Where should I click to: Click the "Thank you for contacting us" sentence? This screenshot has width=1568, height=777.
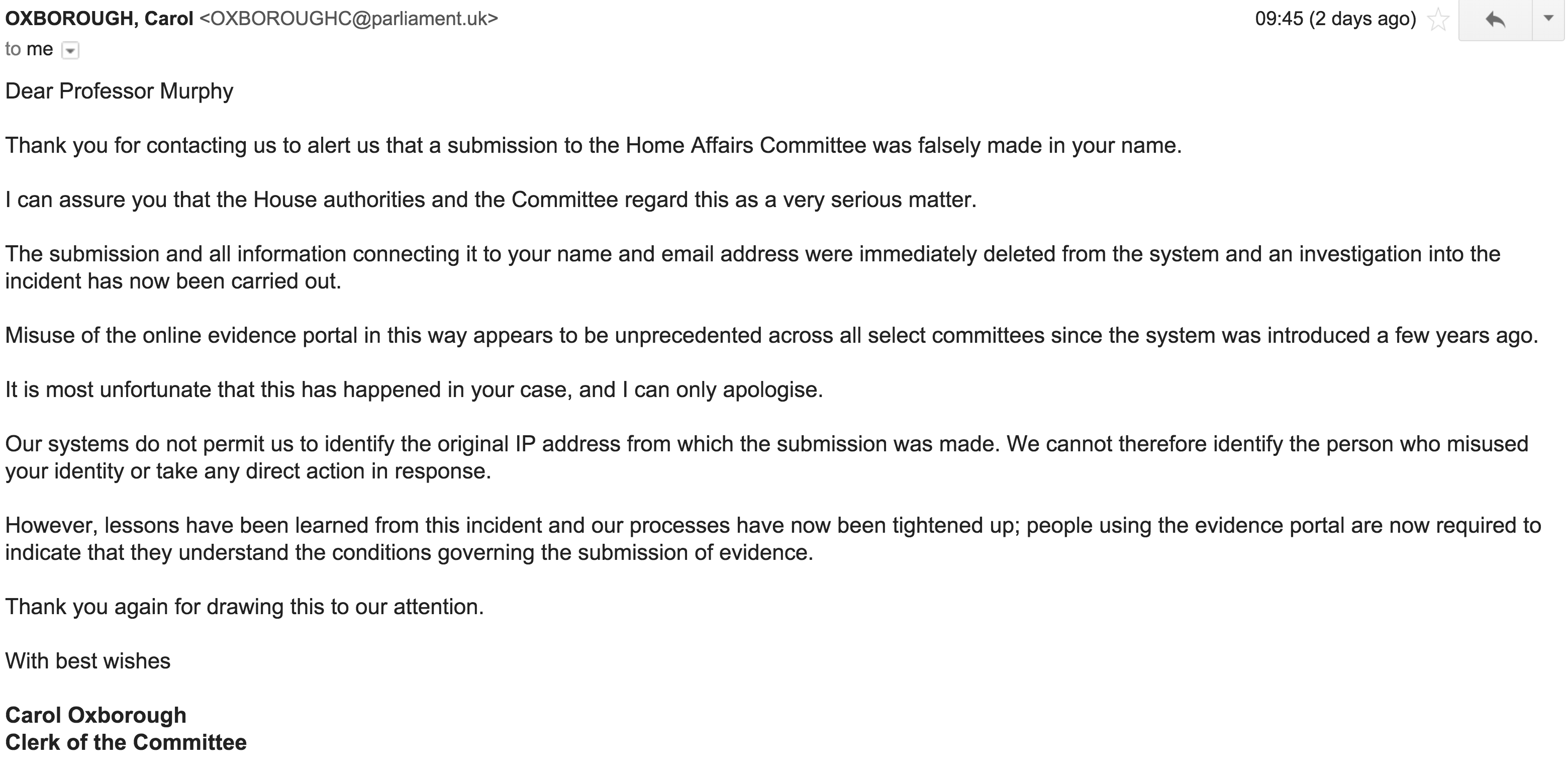(593, 146)
